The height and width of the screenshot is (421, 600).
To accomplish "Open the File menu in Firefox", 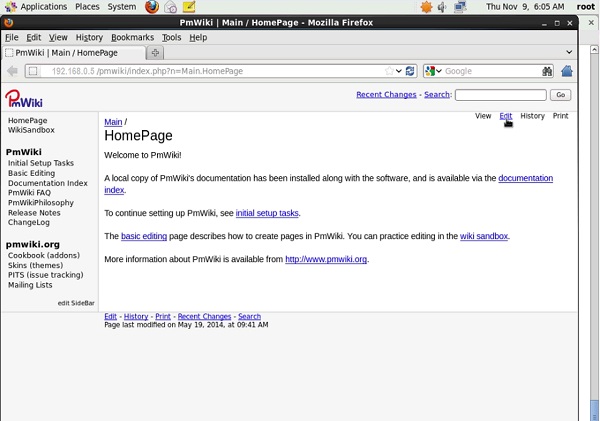I will (12, 38).
